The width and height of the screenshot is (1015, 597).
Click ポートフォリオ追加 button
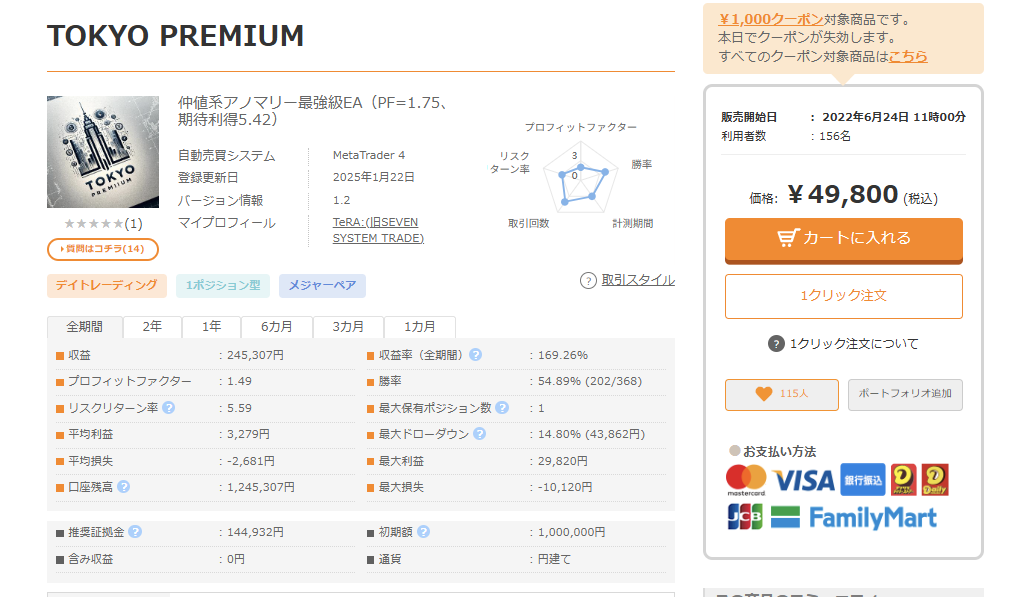pos(905,394)
